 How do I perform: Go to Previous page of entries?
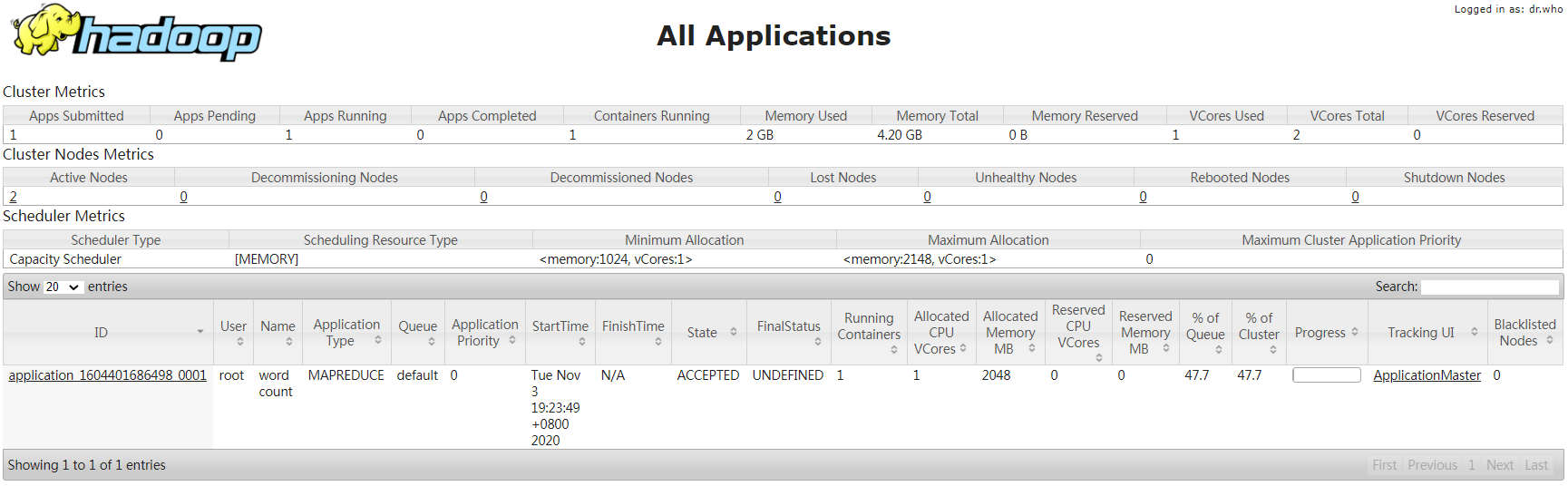tap(1432, 465)
